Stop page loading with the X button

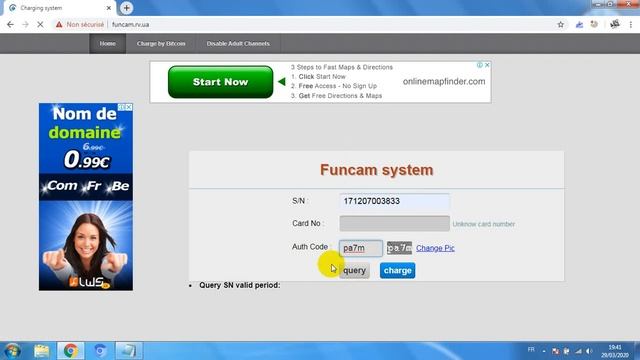tap(40, 24)
